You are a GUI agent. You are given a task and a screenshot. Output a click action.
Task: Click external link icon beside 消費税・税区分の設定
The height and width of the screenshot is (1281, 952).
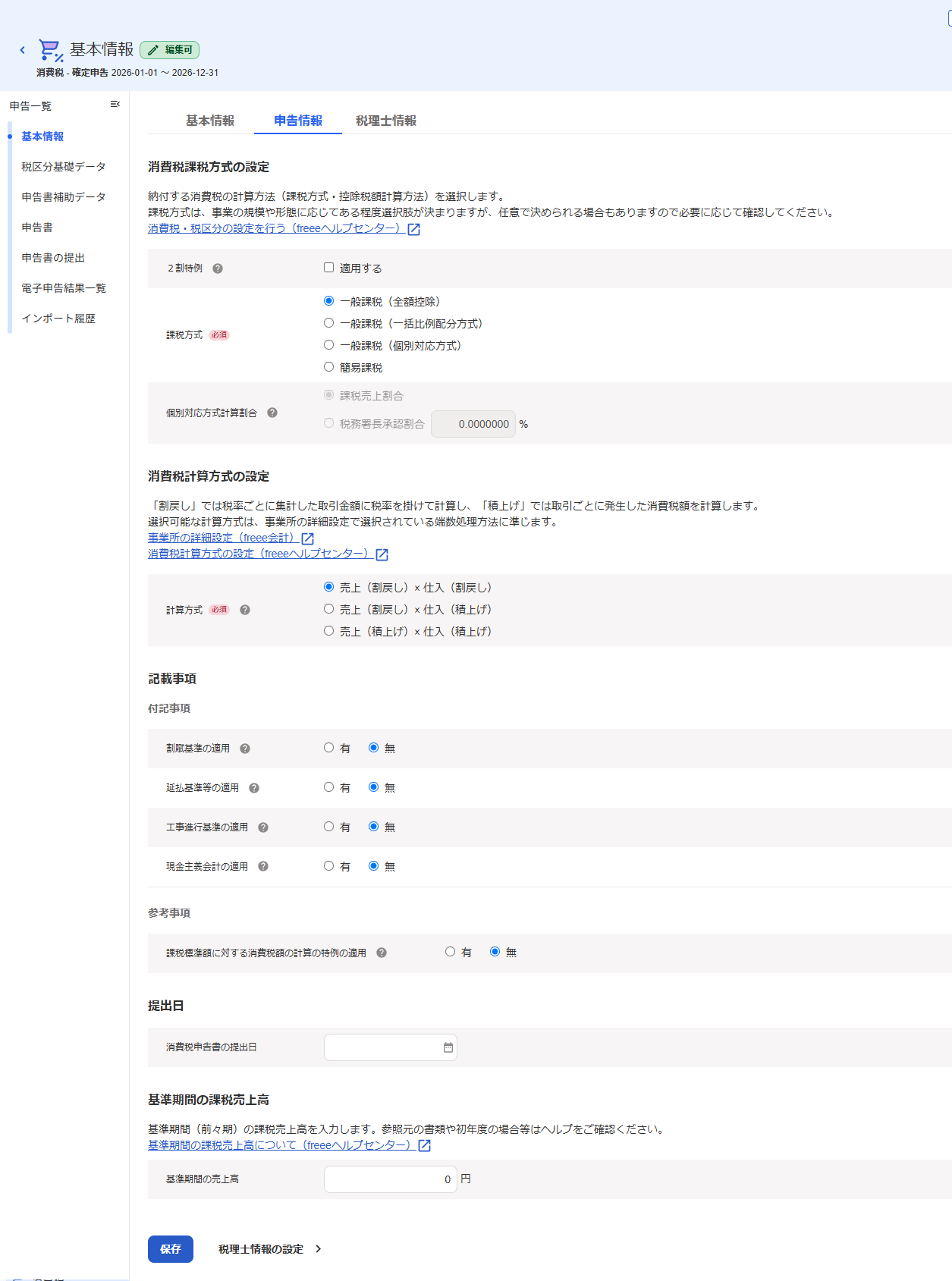coord(414,229)
